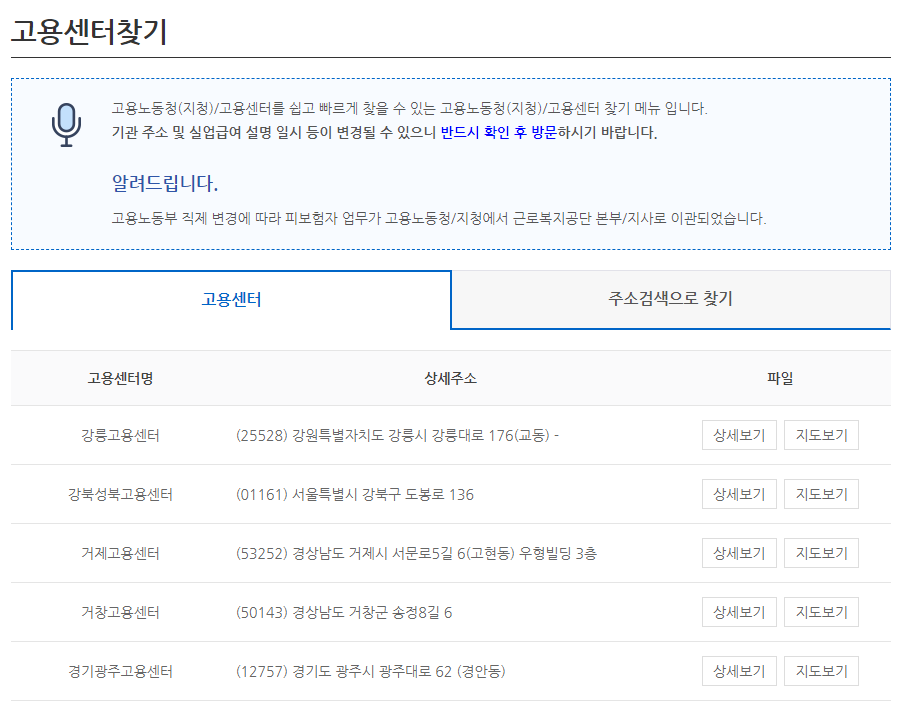
Task: Click the 고용센터명 column header
Action: (120, 379)
